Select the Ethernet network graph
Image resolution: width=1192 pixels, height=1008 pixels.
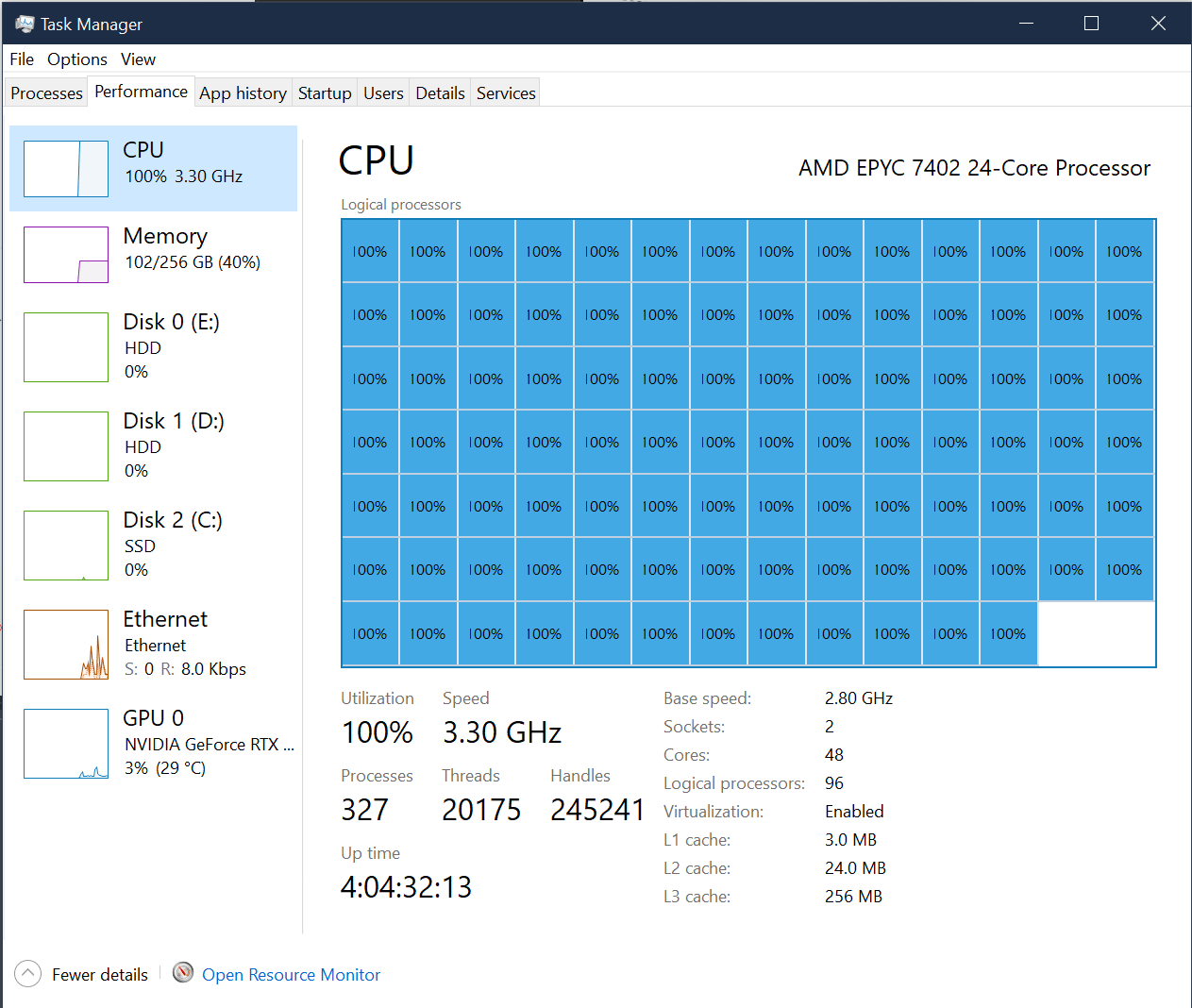coord(151,644)
